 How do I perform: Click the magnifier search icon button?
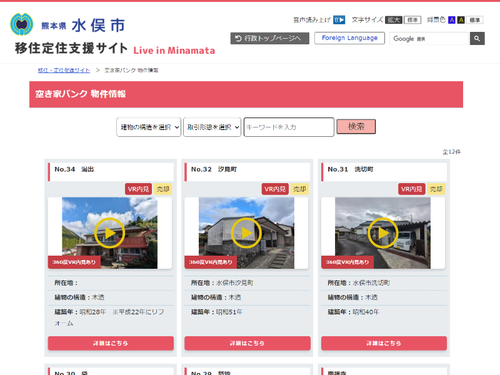(x=477, y=39)
